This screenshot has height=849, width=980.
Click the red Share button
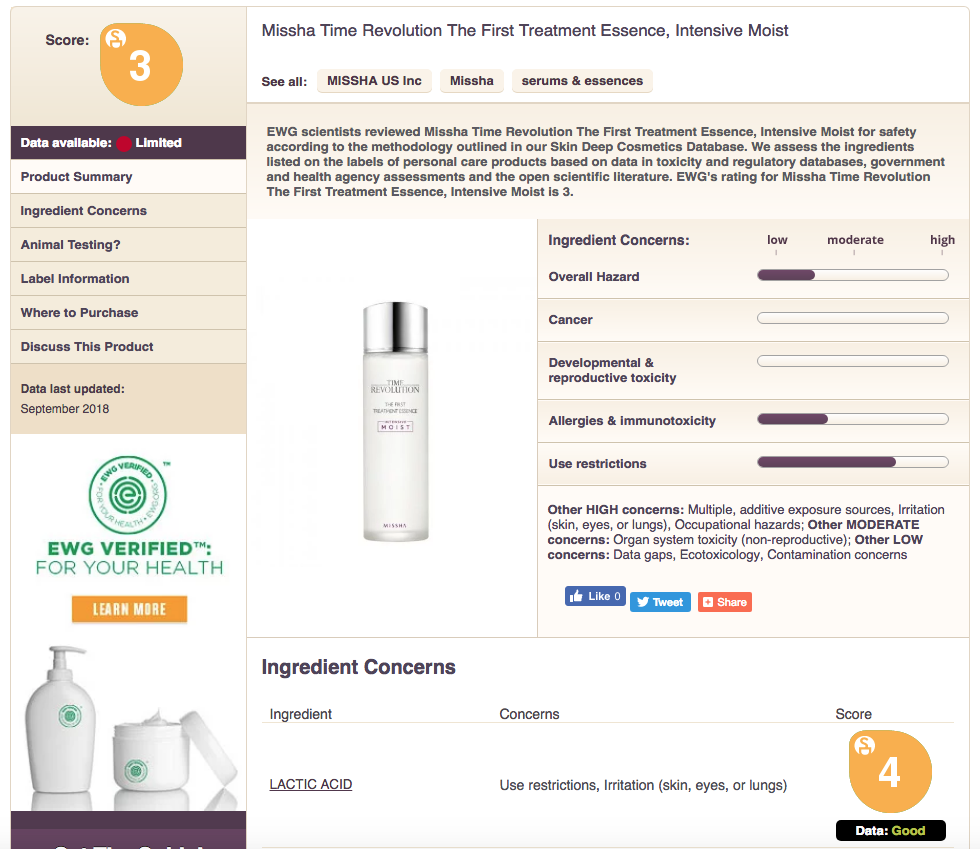725,602
